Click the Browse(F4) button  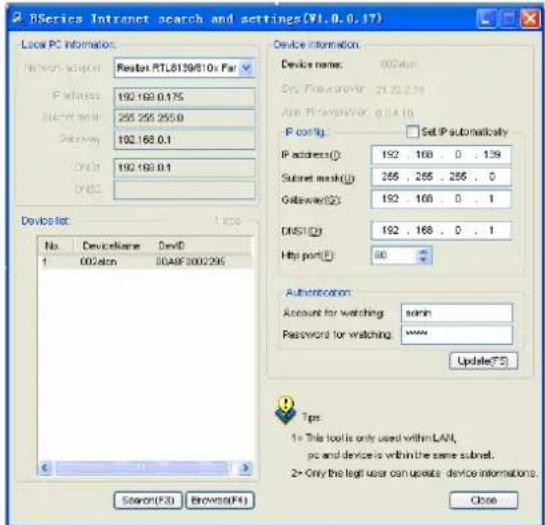(x=220, y=501)
